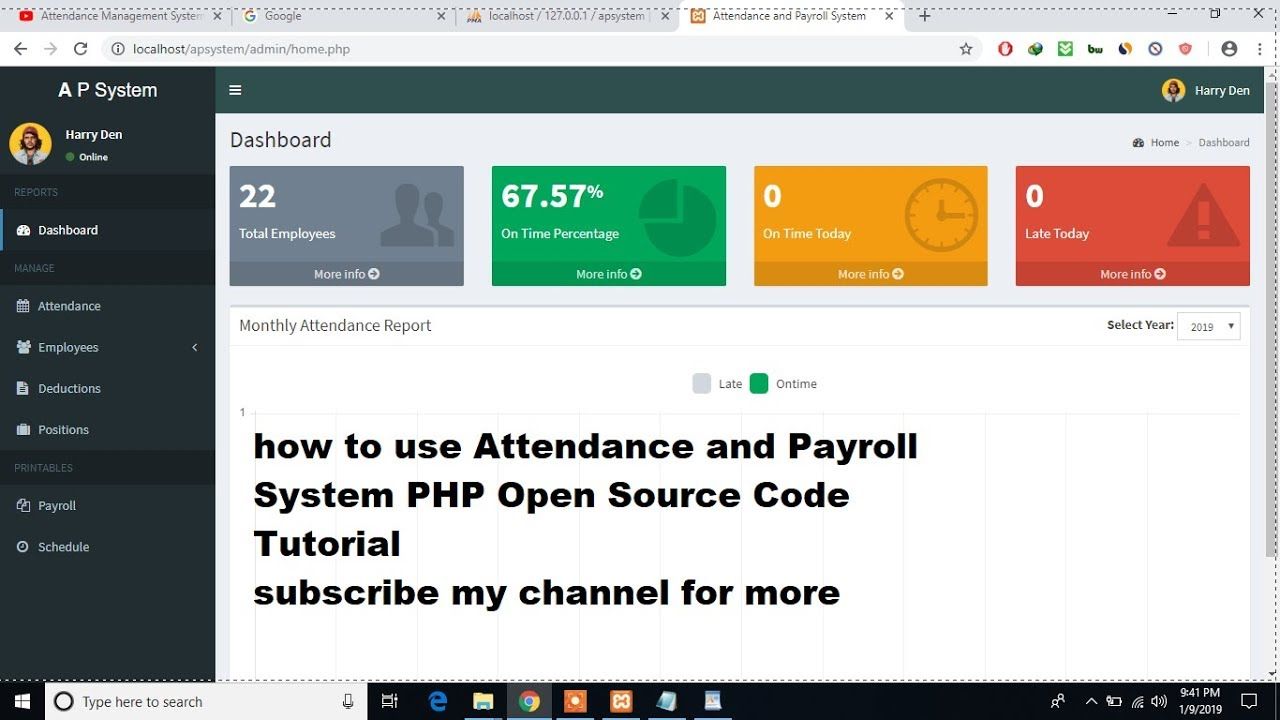Switch to the Attendance Management System tab
This screenshot has width=1280, height=720.
(119, 16)
